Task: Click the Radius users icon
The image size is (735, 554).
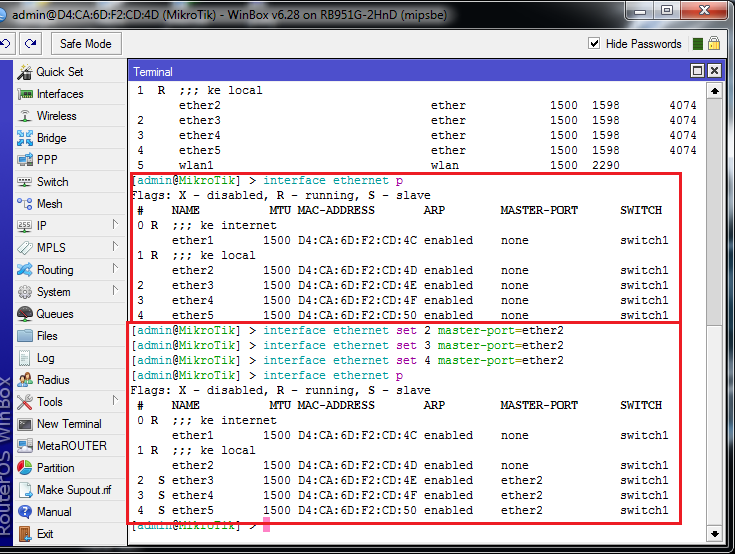Action: (25, 380)
